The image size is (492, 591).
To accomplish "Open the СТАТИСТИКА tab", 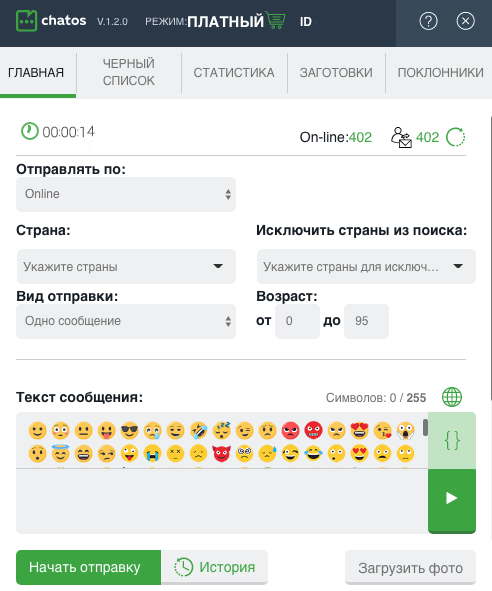I will tap(234, 72).
